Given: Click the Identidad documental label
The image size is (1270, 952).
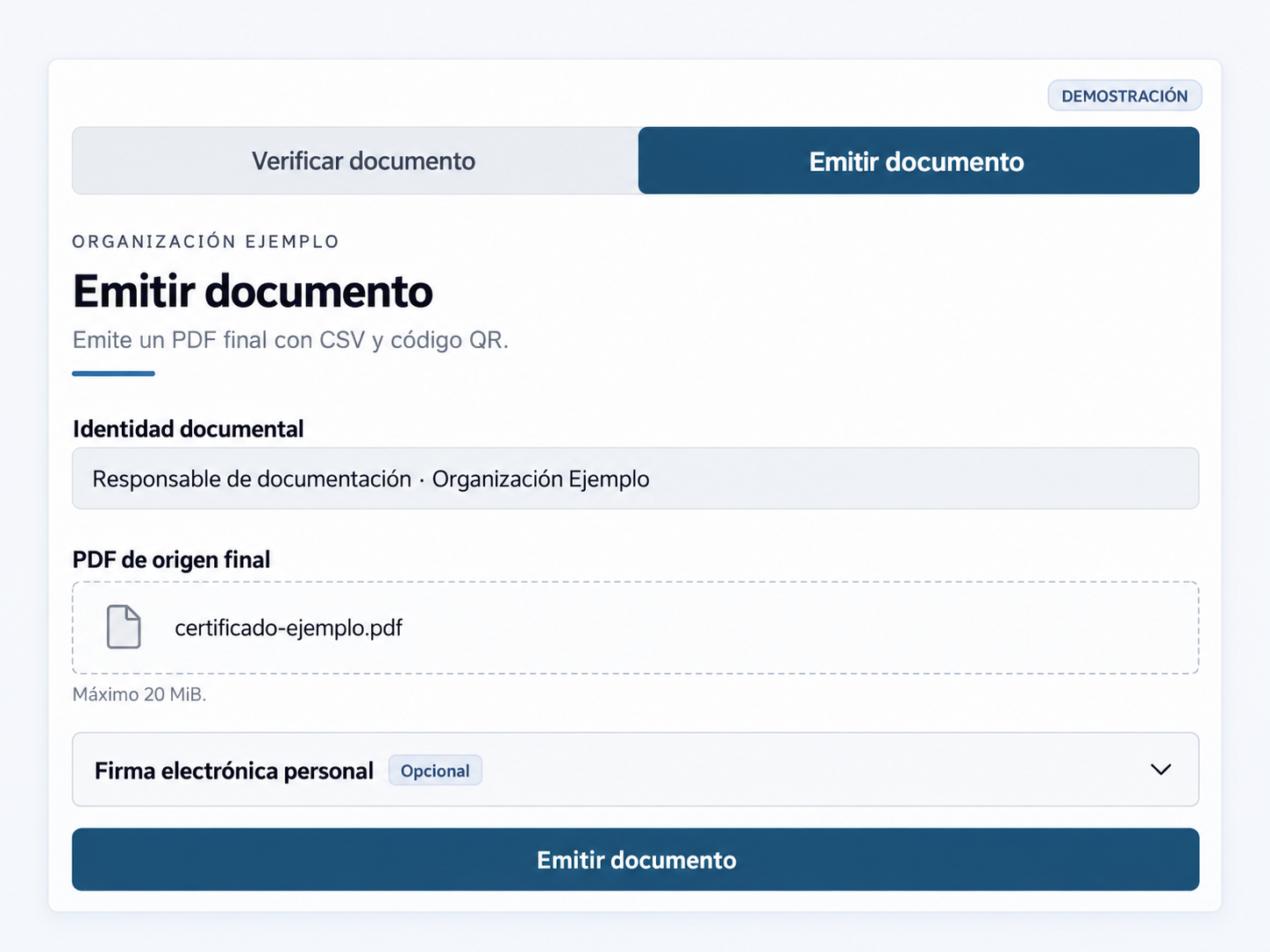Looking at the screenshot, I should coord(188,429).
